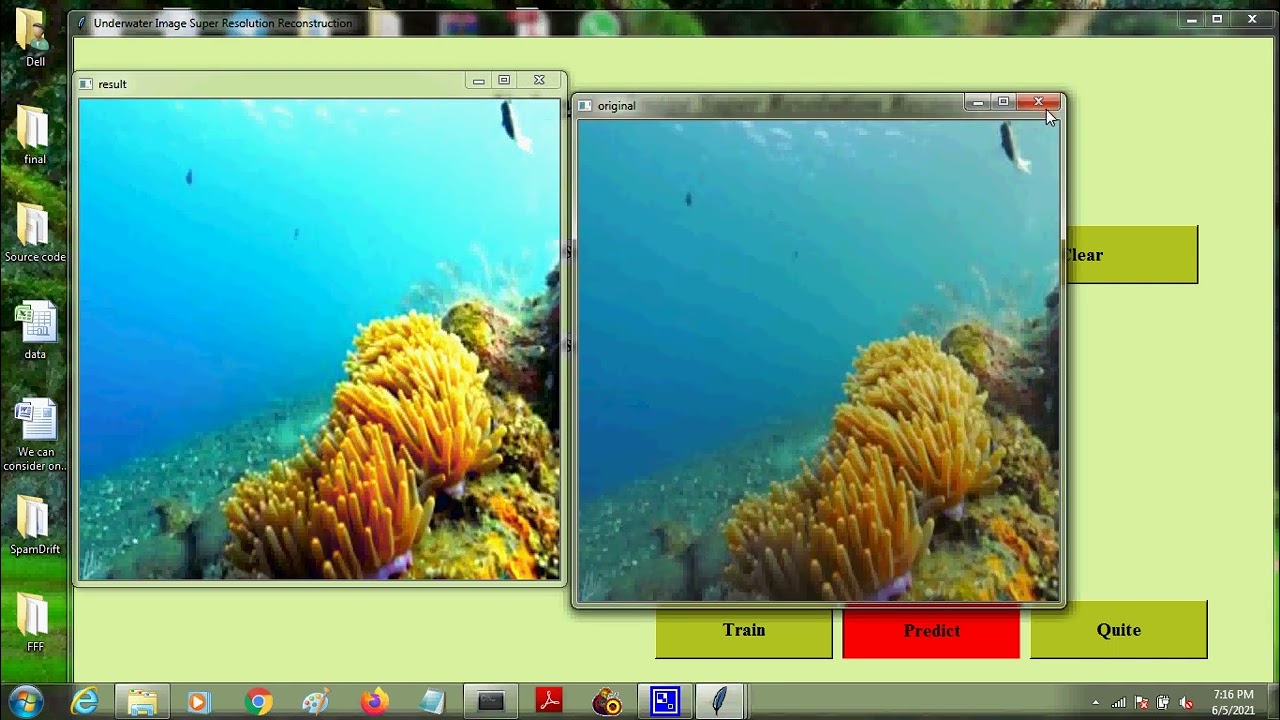Image resolution: width=1280 pixels, height=720 pixels.
Task: Click the feather icon in main window title
Action: click(83, 23)
